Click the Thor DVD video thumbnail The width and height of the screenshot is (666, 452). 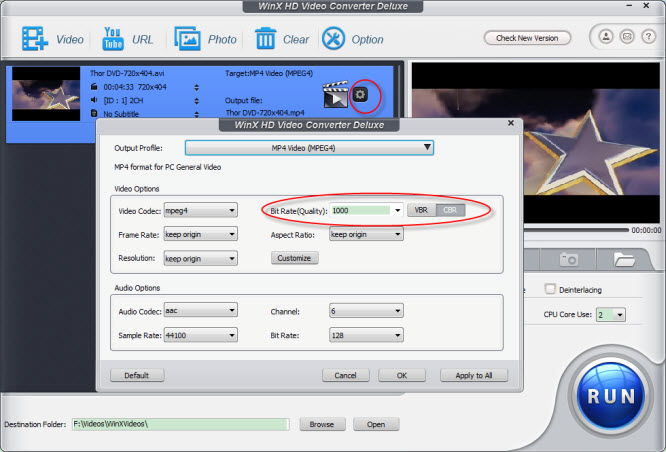click(46, 94)
